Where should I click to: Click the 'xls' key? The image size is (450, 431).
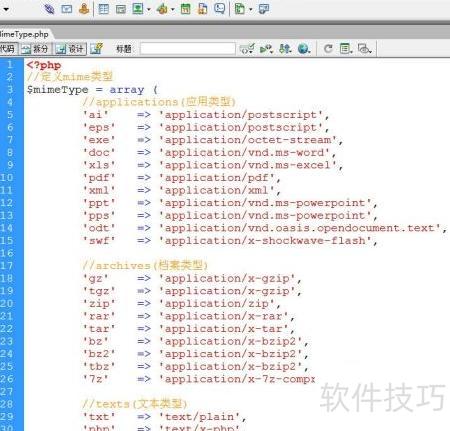click(99, 165)
